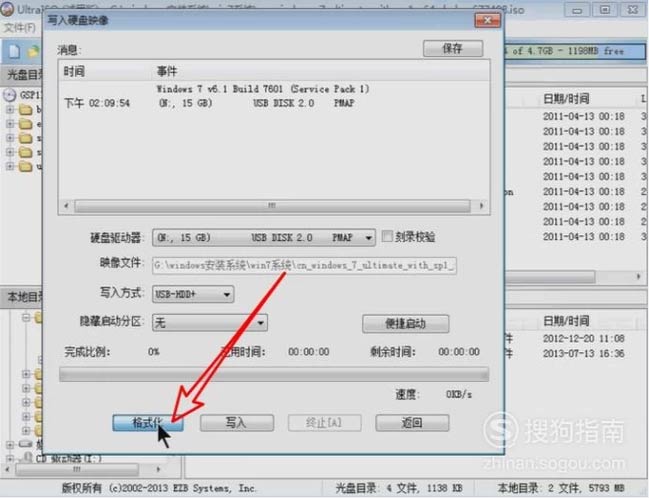Click the 版权所有 EZB Systems status text
The image size is (649, 498).
tap(159, 488)
